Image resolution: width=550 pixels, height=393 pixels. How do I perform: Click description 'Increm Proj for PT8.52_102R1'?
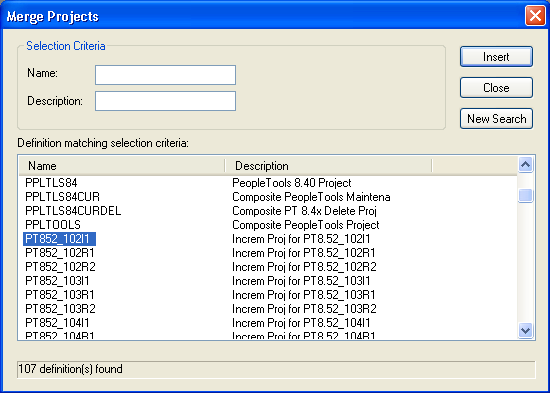(x=303, y=253)
